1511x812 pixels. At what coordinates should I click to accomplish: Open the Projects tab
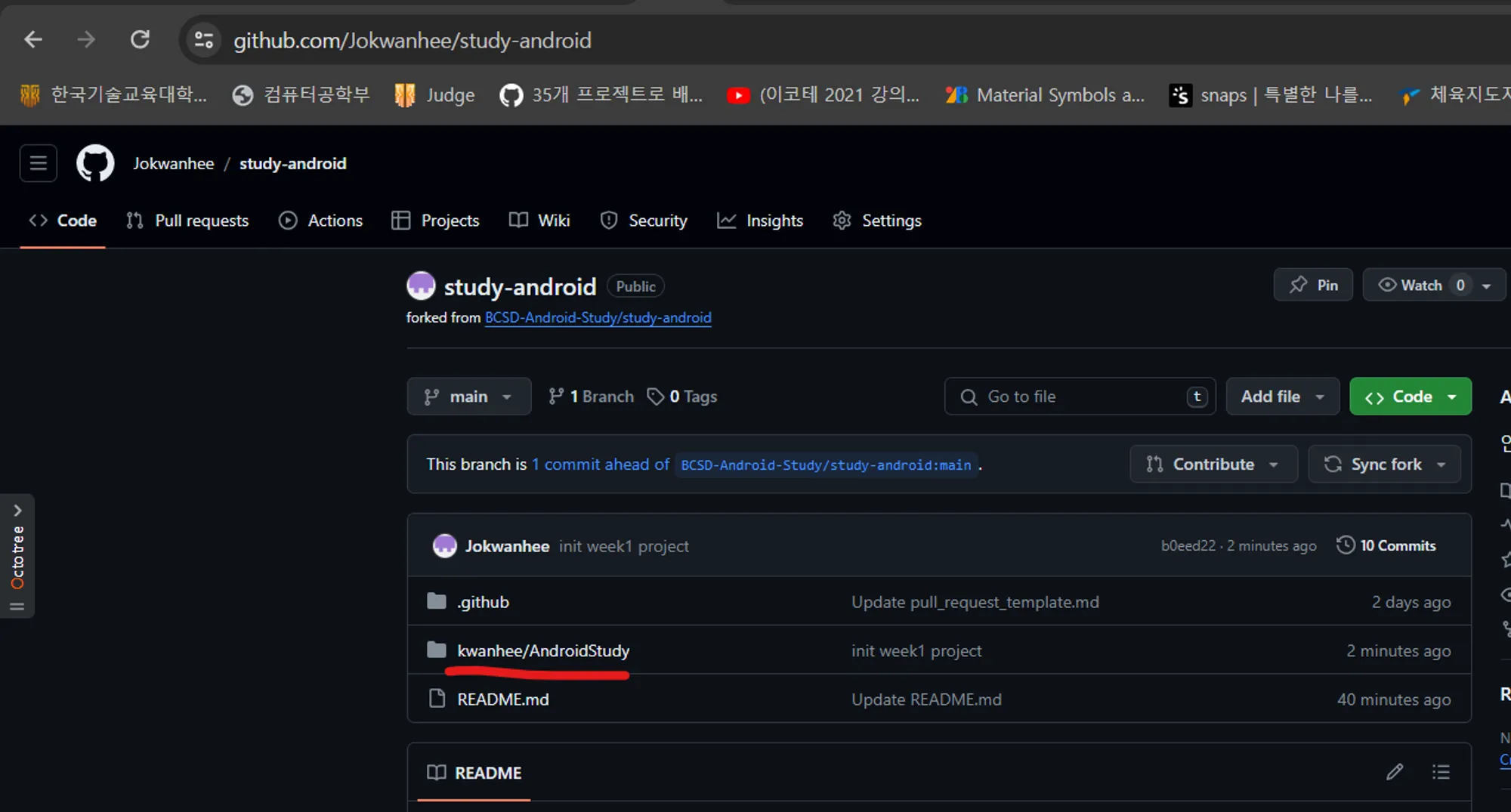coord(435,221)
